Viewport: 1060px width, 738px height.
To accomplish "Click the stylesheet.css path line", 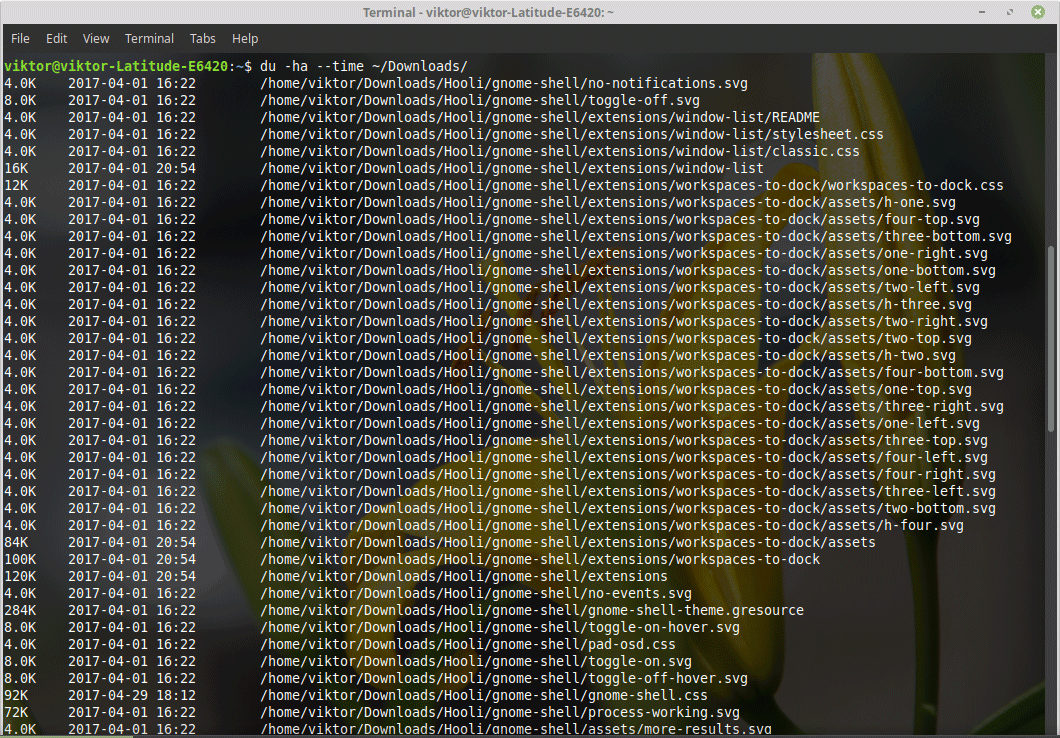I will [x=572, y=134].
